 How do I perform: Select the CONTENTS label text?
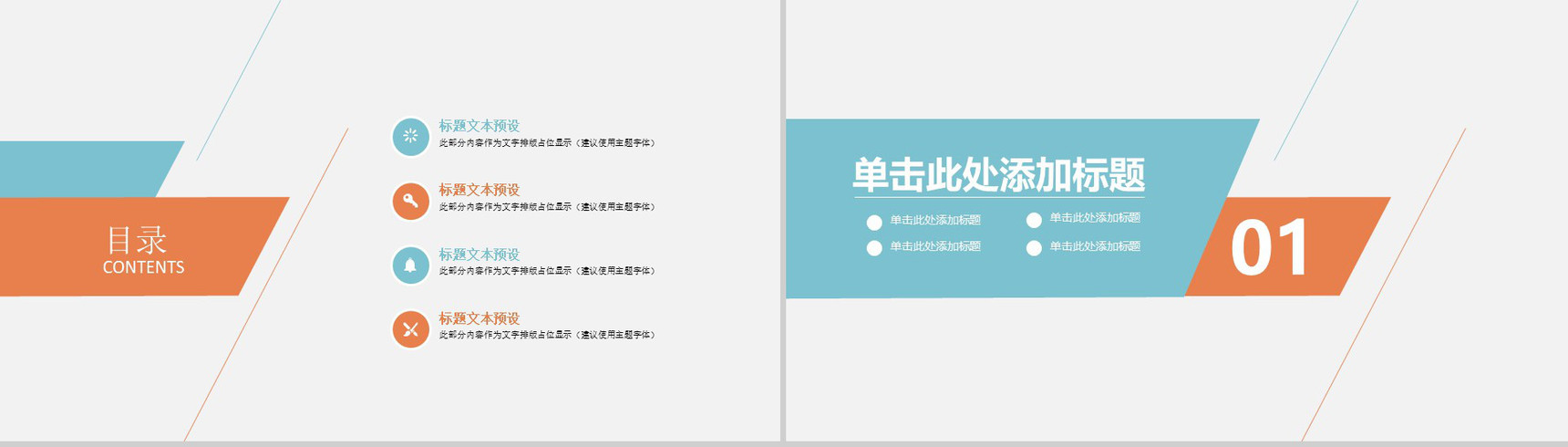(143, 267)
